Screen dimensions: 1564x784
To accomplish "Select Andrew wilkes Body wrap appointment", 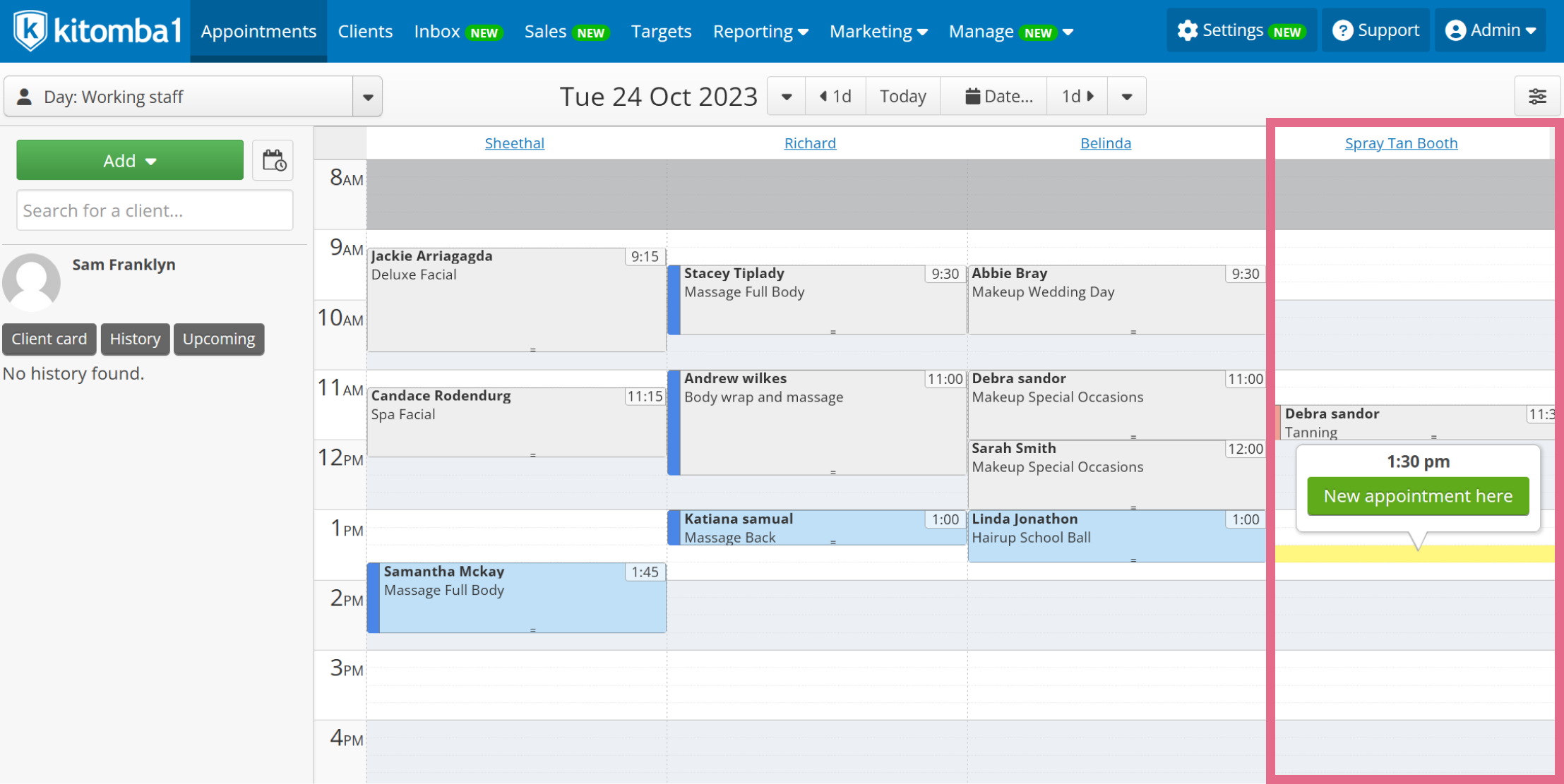I will point(817,422).
